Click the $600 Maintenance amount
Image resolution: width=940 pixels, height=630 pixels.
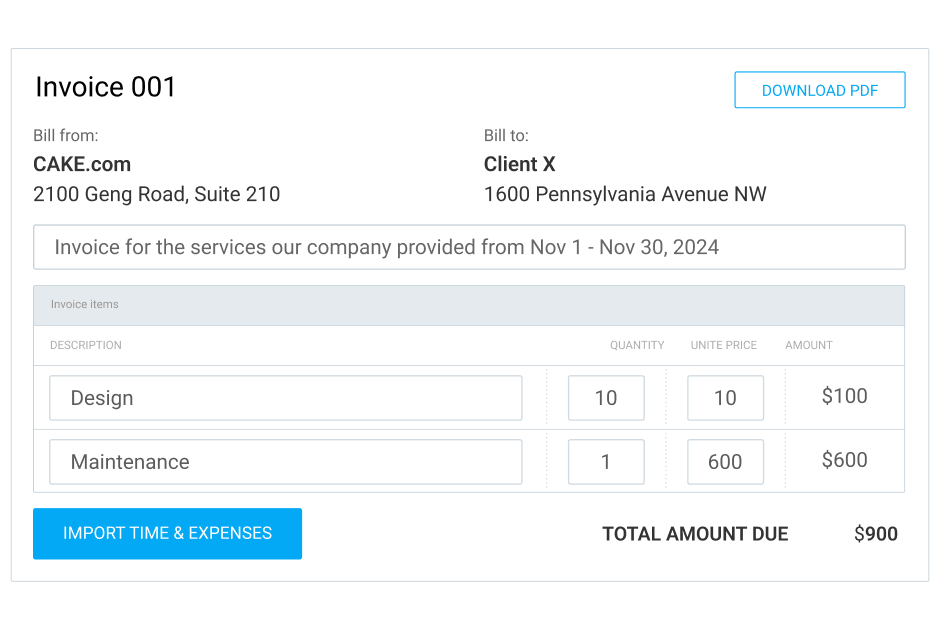[x=844, y=460]
